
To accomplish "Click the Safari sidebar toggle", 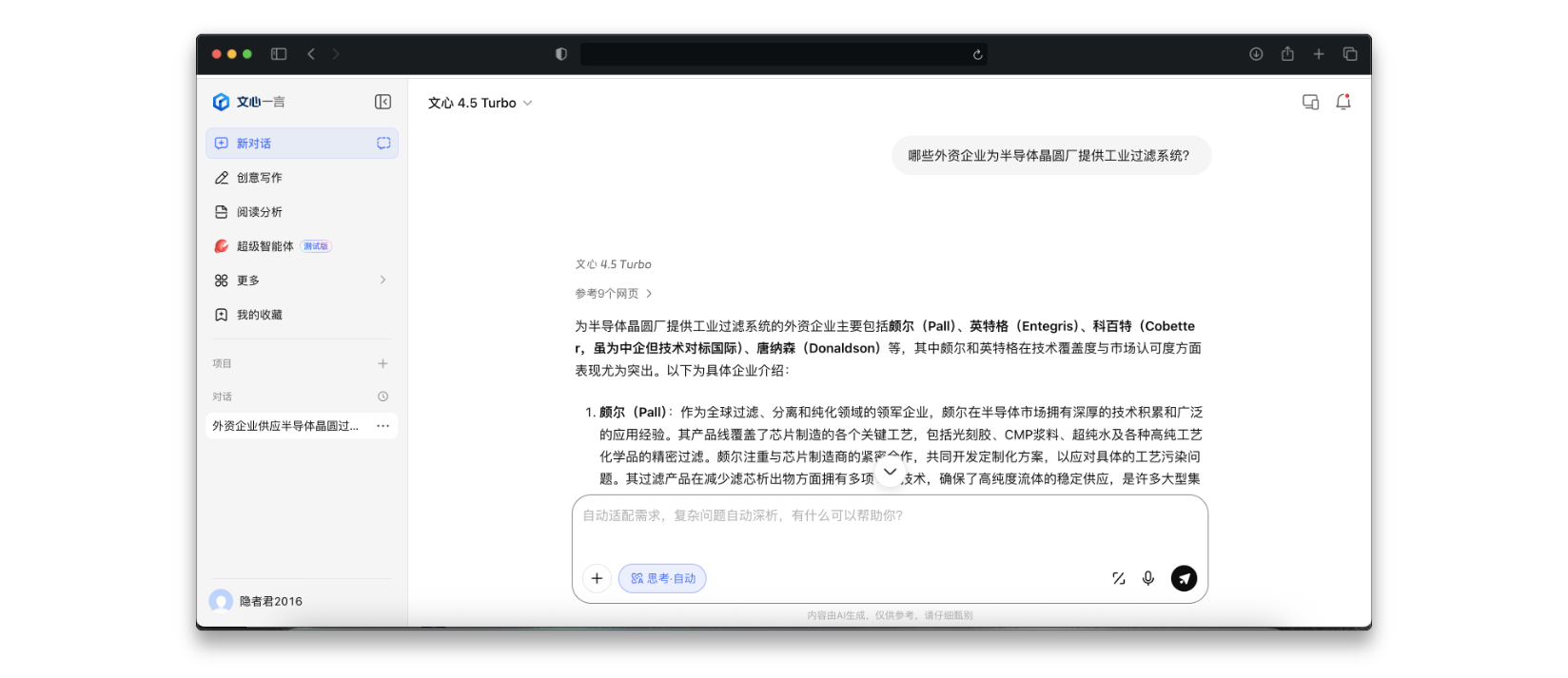I will (279, 54).
